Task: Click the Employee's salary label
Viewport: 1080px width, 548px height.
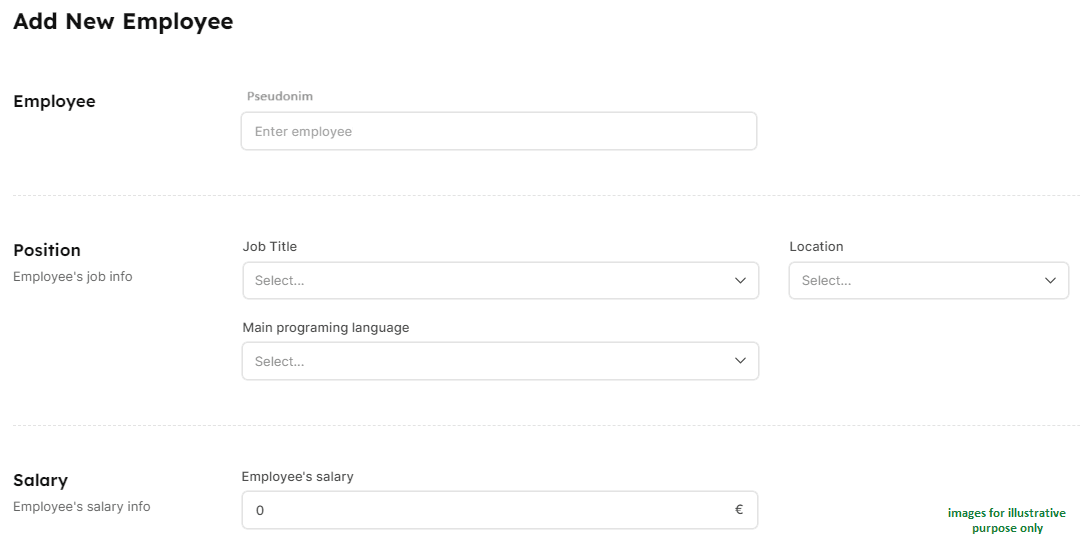Action: click(298, 477)
